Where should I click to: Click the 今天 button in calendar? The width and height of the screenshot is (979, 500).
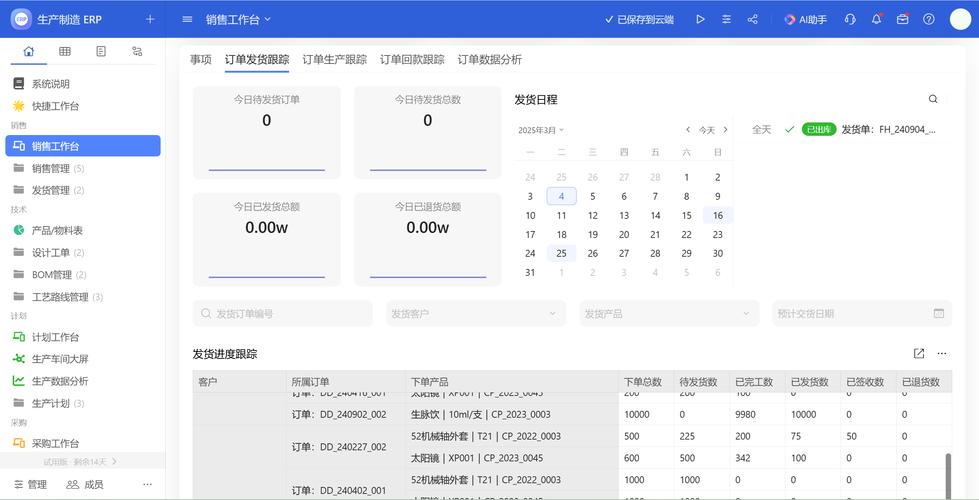click(707, 130)
